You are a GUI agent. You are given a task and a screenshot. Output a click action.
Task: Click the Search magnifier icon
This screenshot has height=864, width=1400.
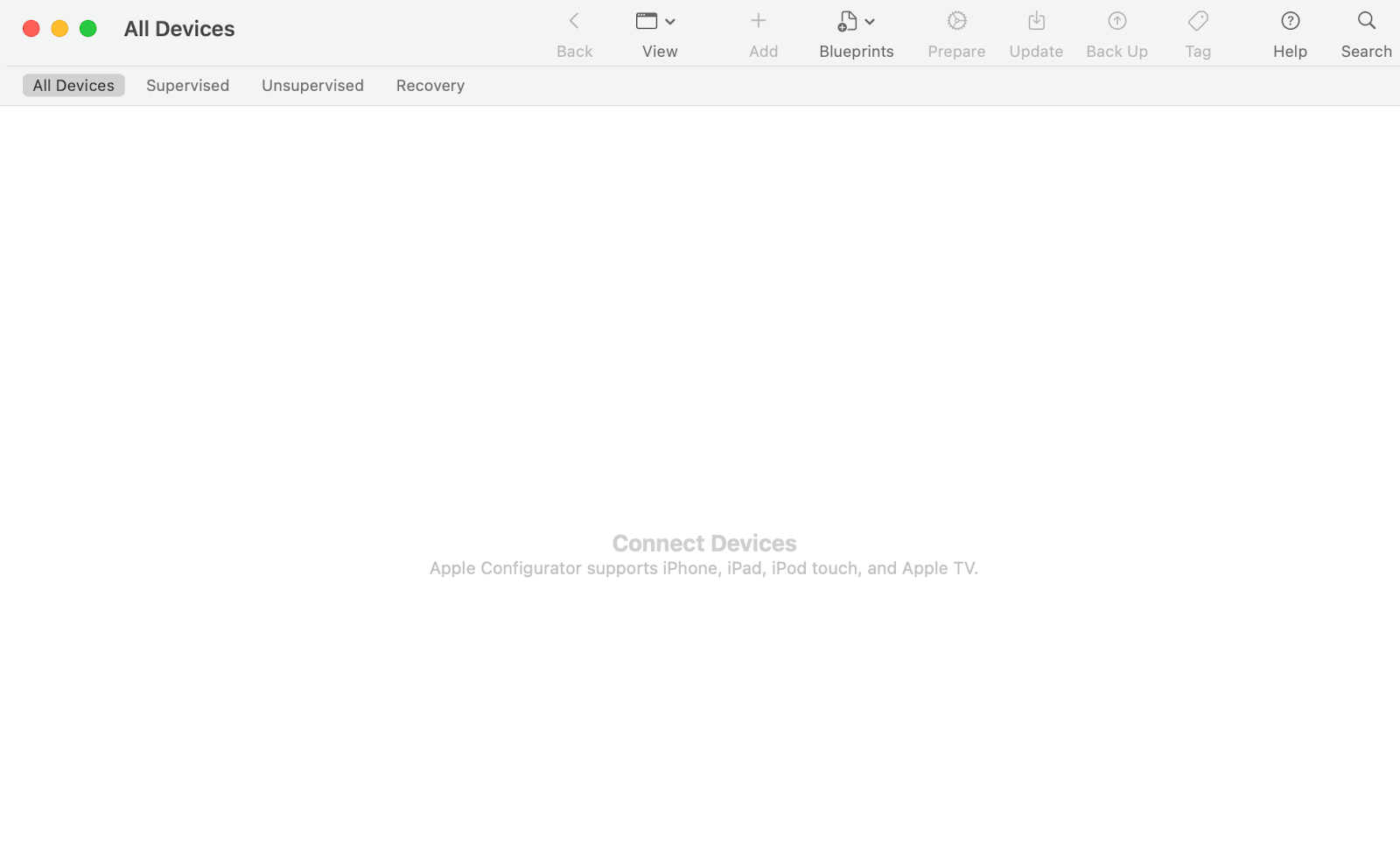point(1367,20)
